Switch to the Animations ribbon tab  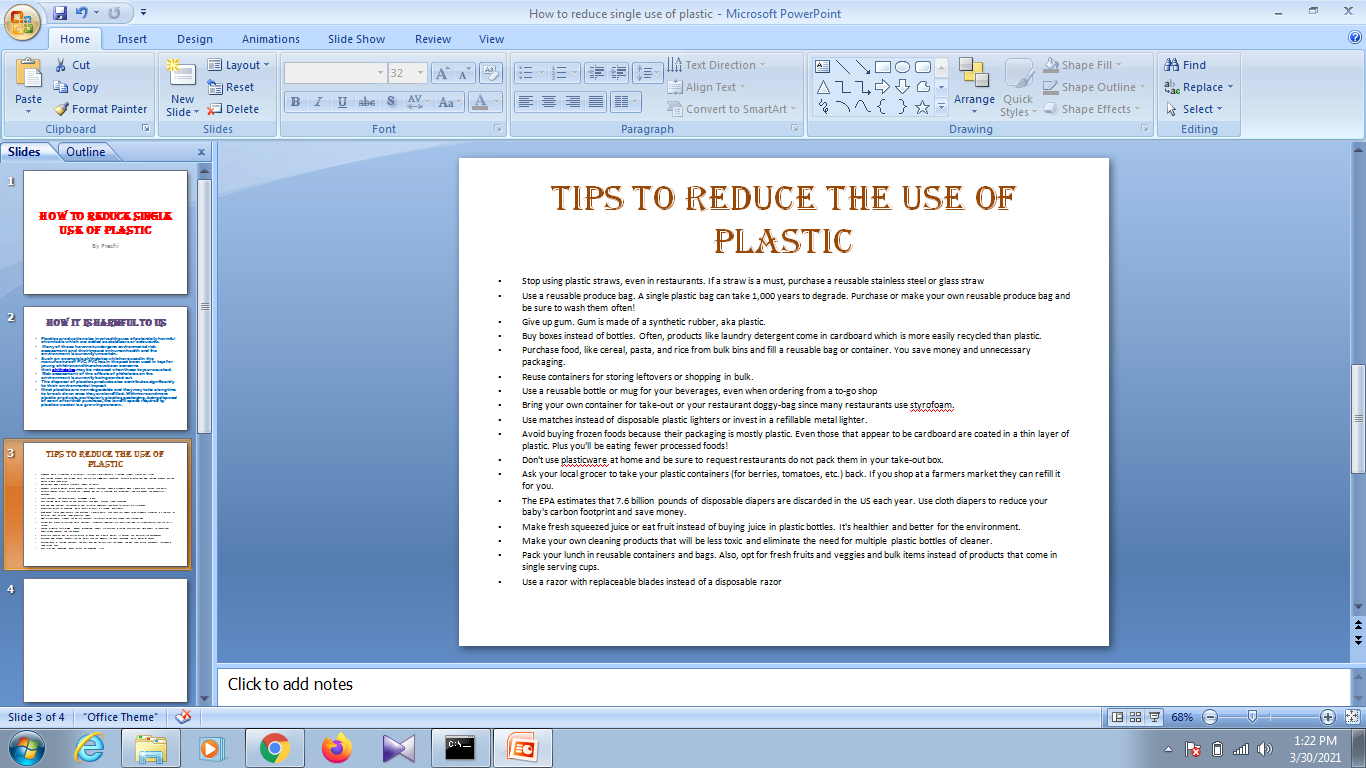coord(271,38)
